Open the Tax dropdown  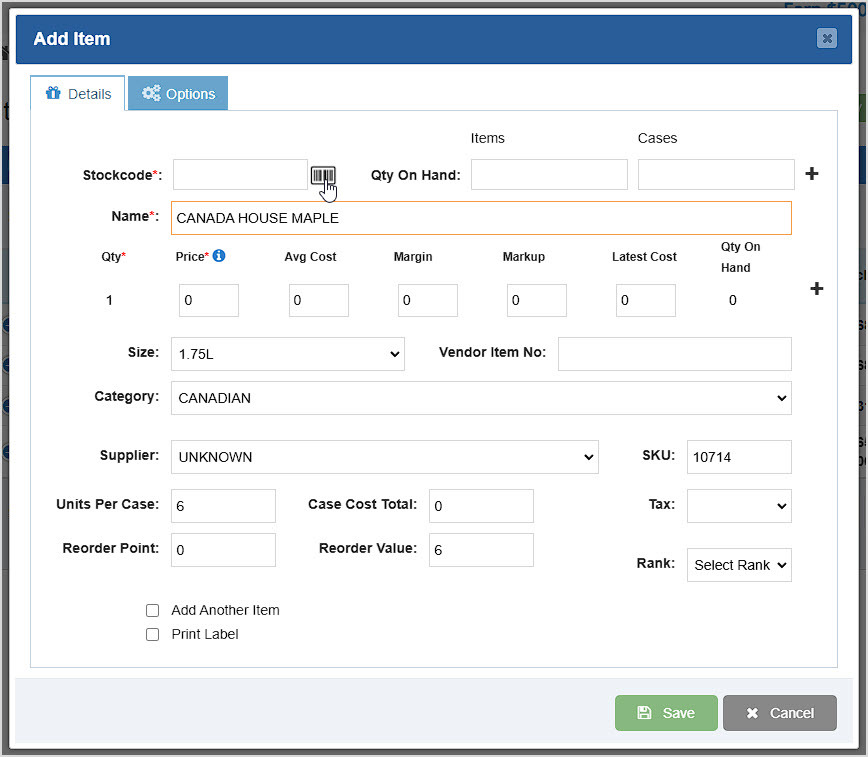pos(739,506)
